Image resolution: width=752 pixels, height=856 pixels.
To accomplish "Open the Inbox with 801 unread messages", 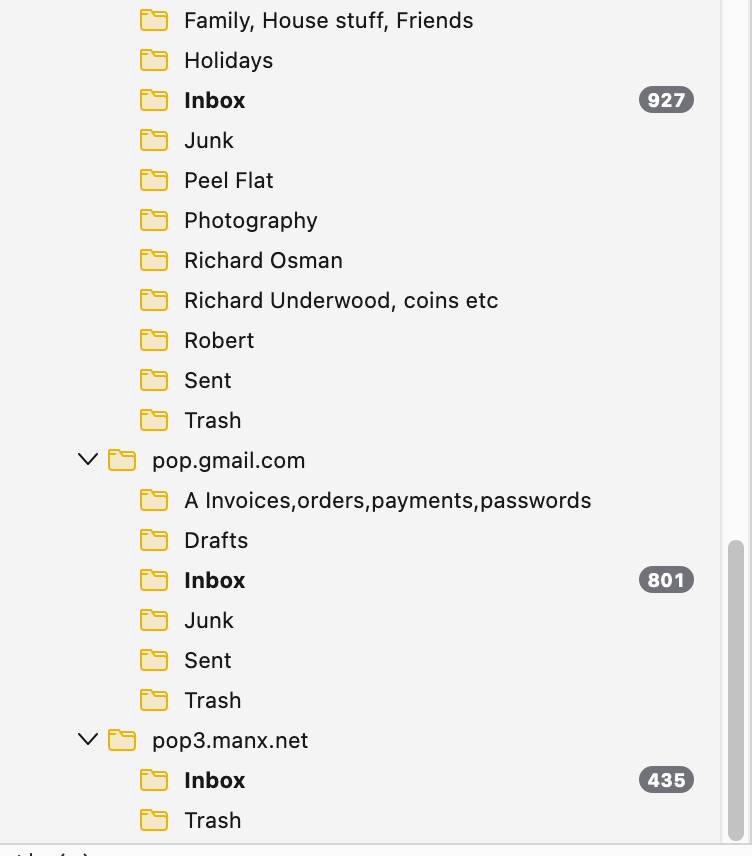I will click(214, 580).
